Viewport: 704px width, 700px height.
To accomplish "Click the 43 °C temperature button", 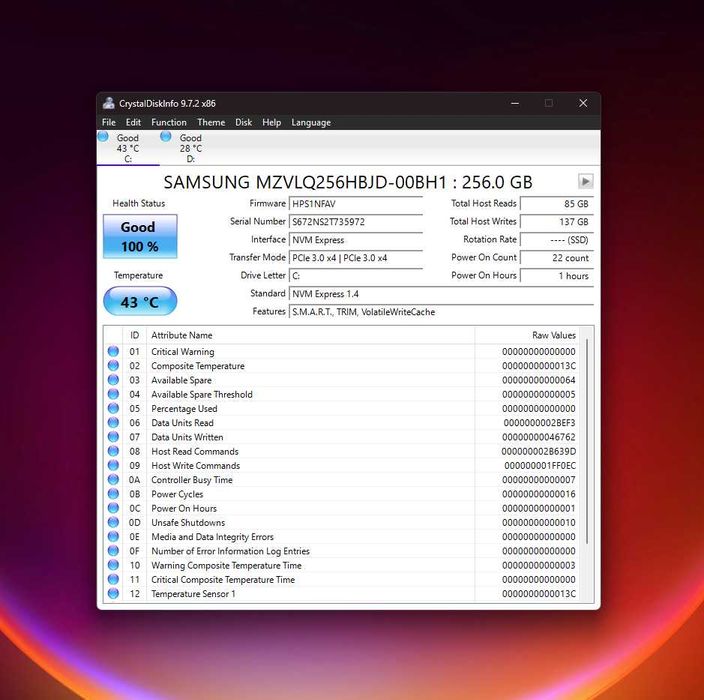I will pyautogui.click(x=140, y=301).
